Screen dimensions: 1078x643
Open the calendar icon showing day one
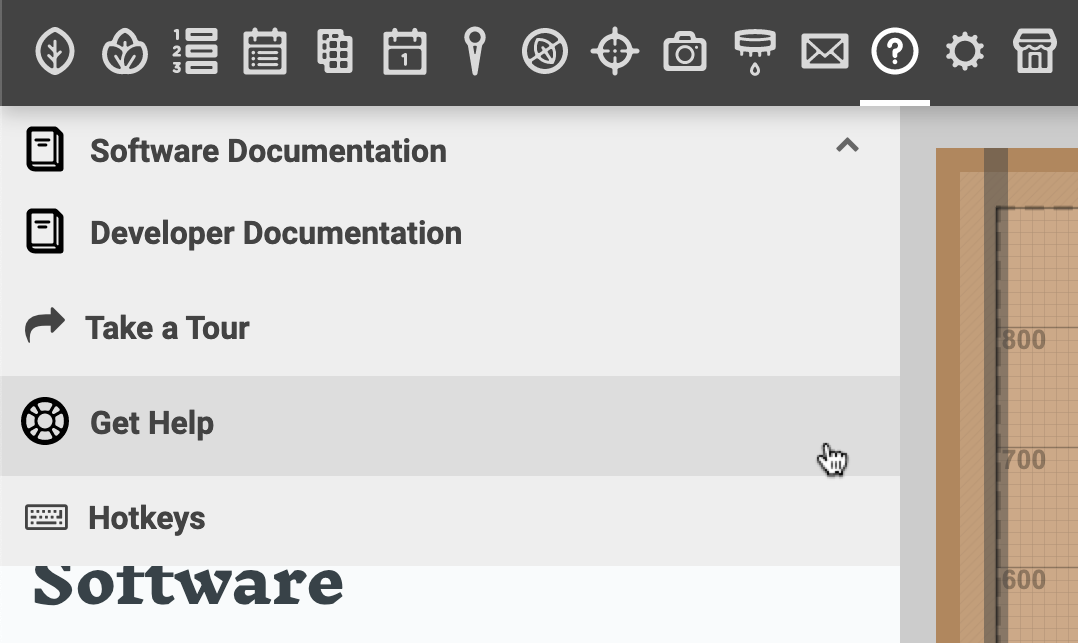click(x=404, y=52)
